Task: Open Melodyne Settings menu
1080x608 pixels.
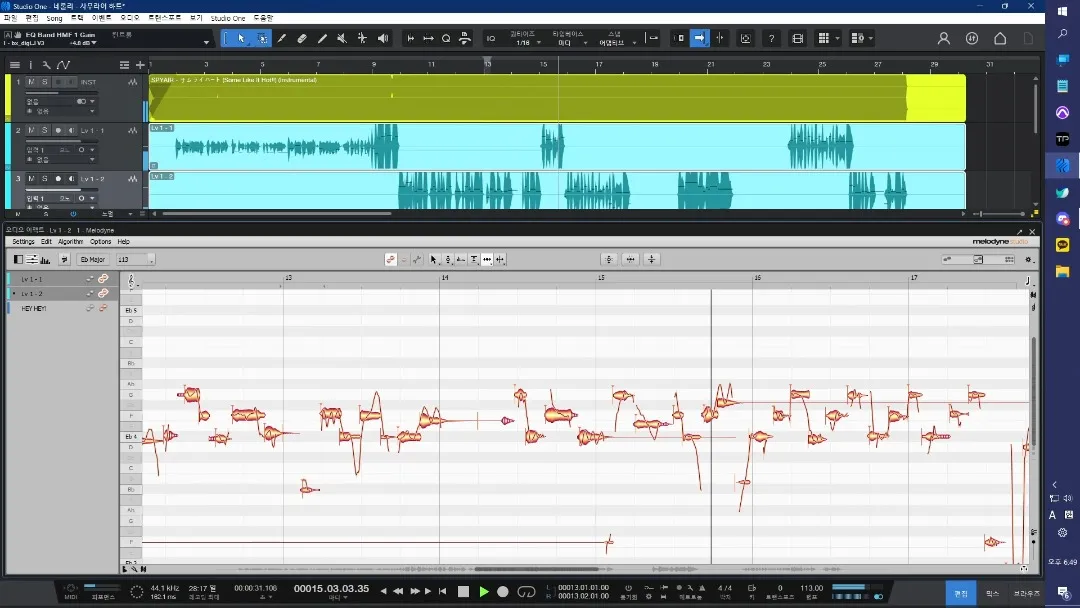Action: (x=23, y=242)
